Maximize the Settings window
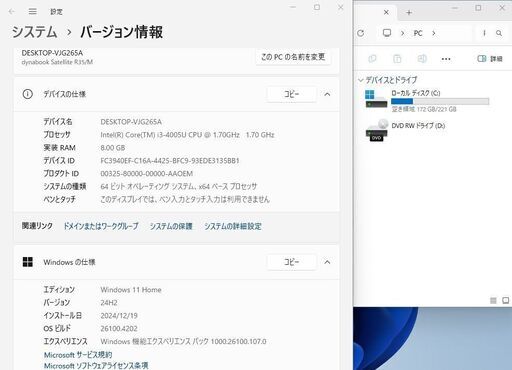Viewport: 512px width, 370px height. (x=317, y=7)
